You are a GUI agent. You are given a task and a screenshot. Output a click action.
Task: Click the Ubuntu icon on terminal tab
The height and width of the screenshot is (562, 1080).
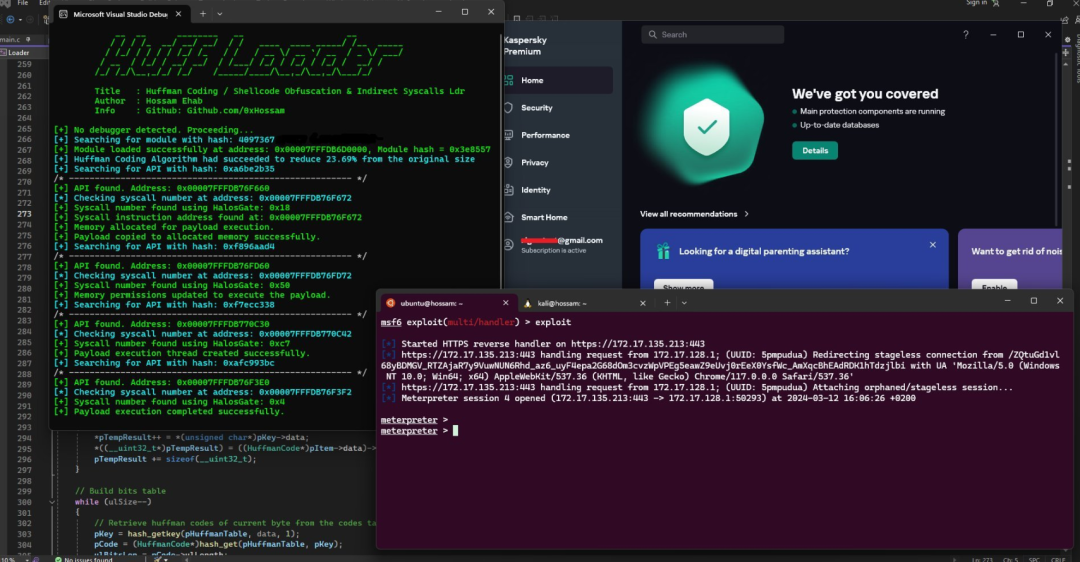[391, 303]
